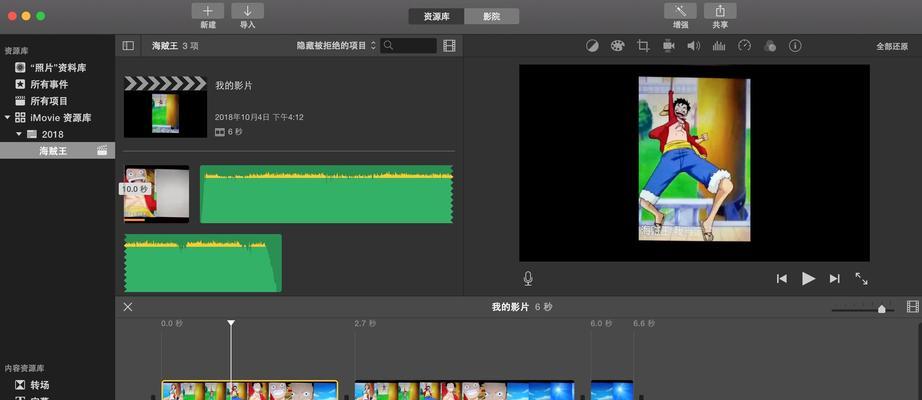The height and width of the screenshot is (400, 922).
Task: Click the Enhance (增强) magic wand button
Action: point(680,11)
